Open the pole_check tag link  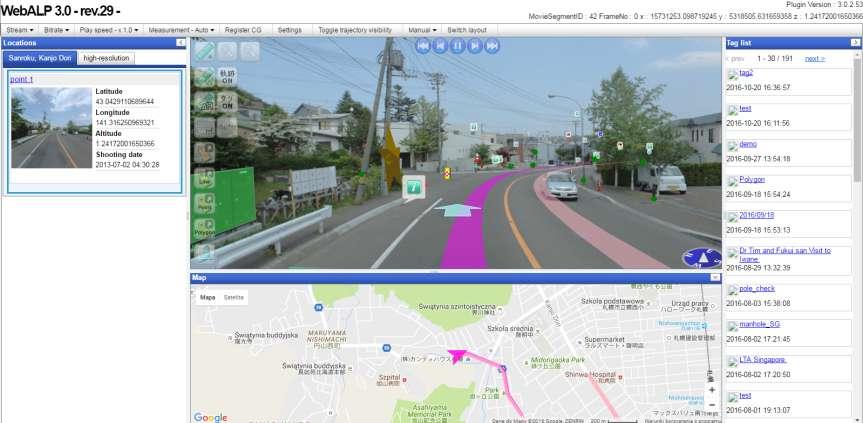757,288
